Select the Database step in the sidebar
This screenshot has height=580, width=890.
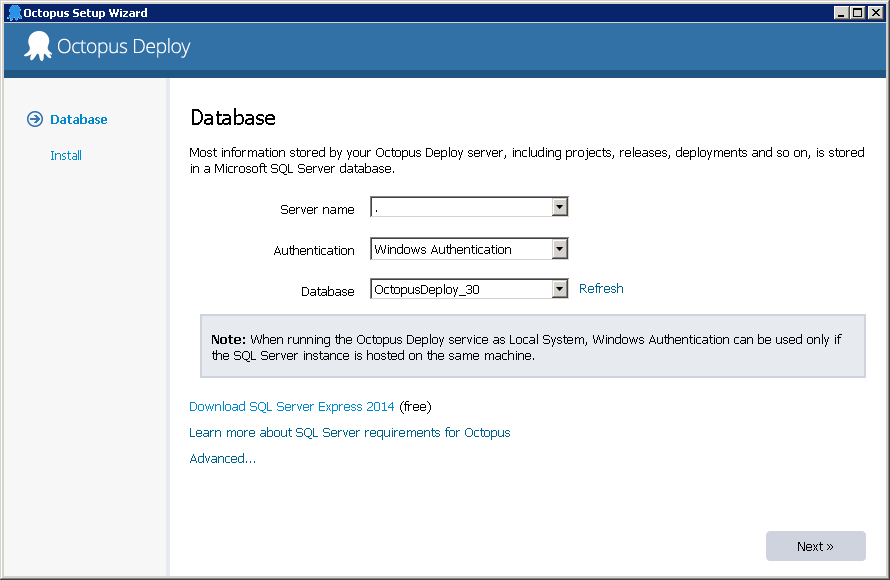[79, 120]
